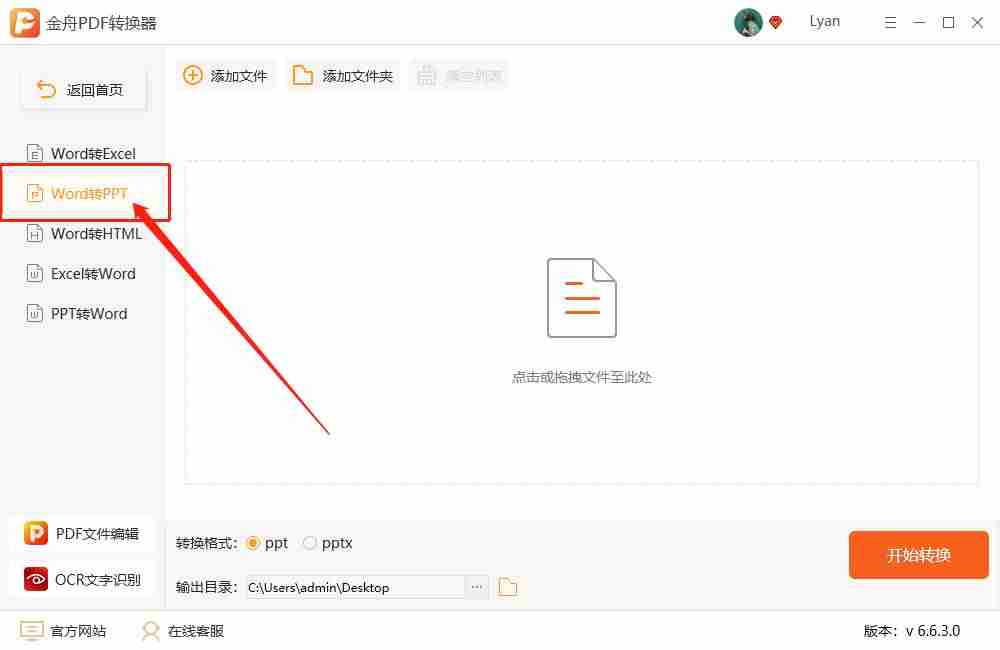
Task: Select Word转Excel in sidebar
Action: (82, 154)
